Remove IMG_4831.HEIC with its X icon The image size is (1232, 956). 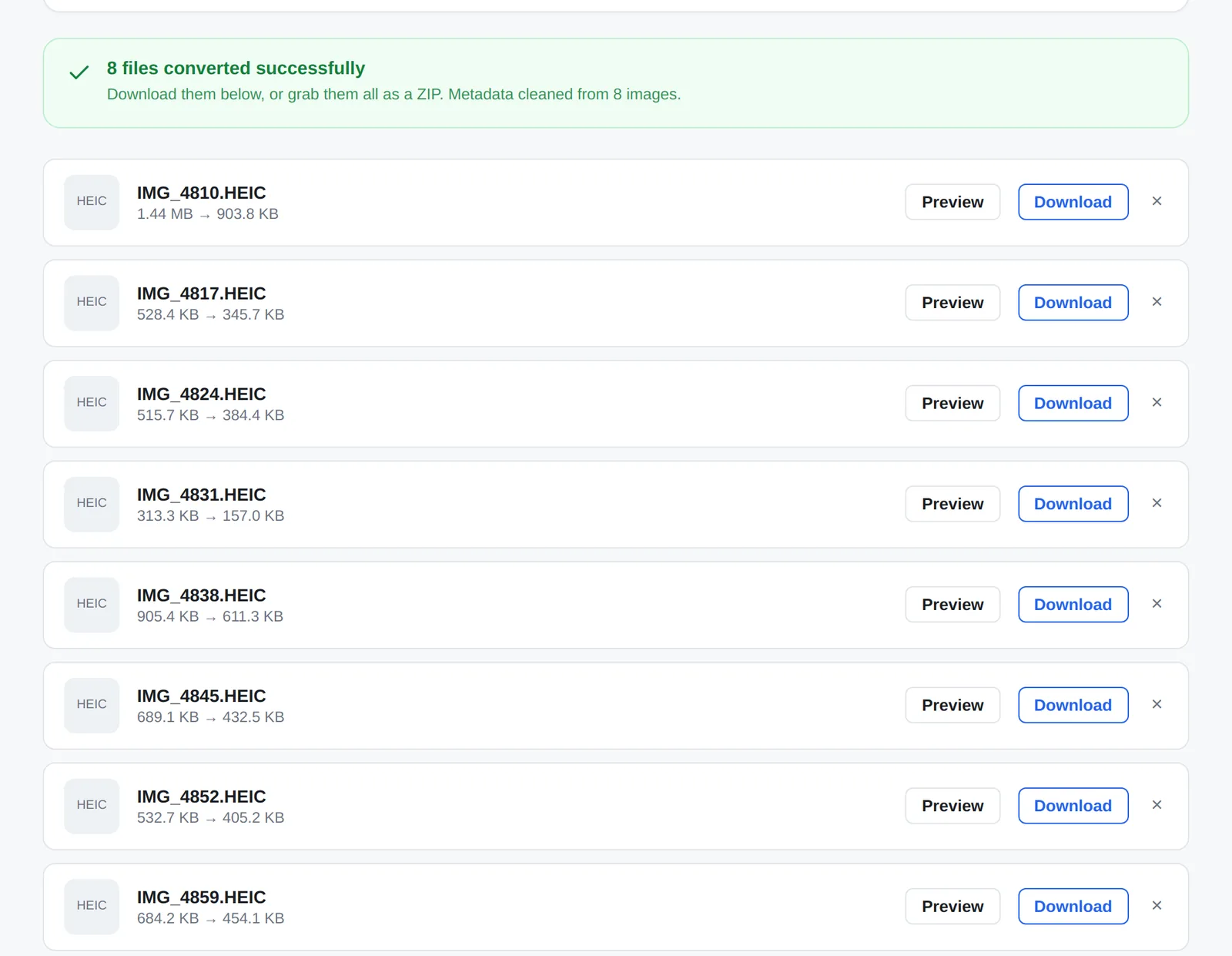[x=1157, y=503]
